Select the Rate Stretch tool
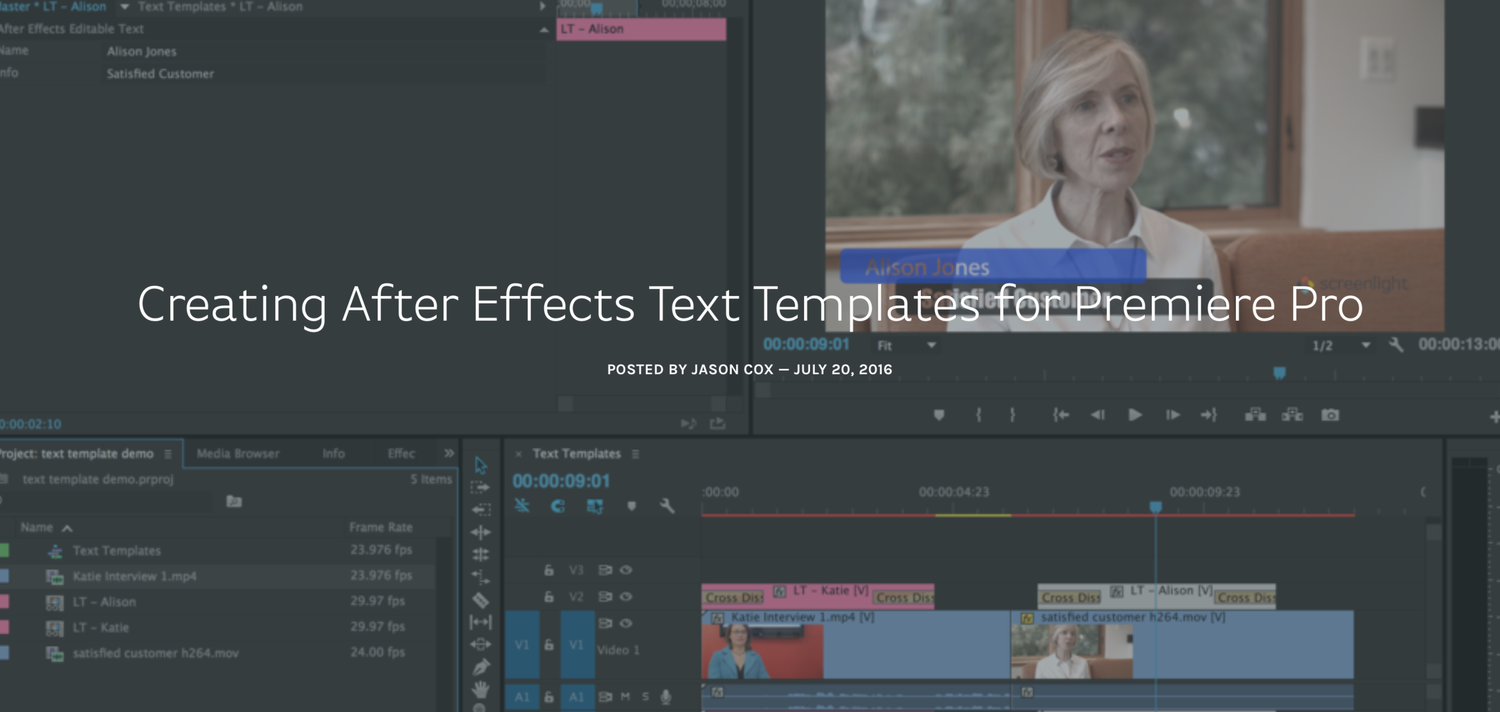The width and height of the screenshot is (1500, 712). 481,577
